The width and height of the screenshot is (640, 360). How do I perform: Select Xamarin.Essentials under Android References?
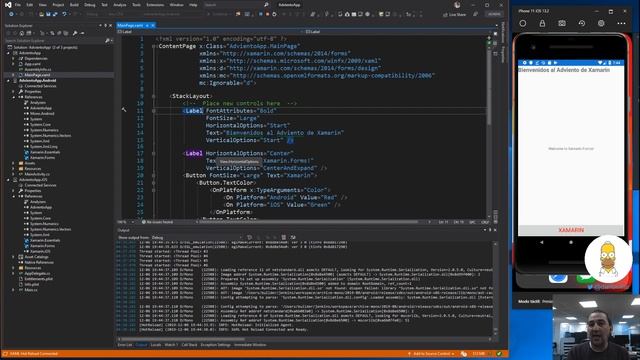point(45,152)
